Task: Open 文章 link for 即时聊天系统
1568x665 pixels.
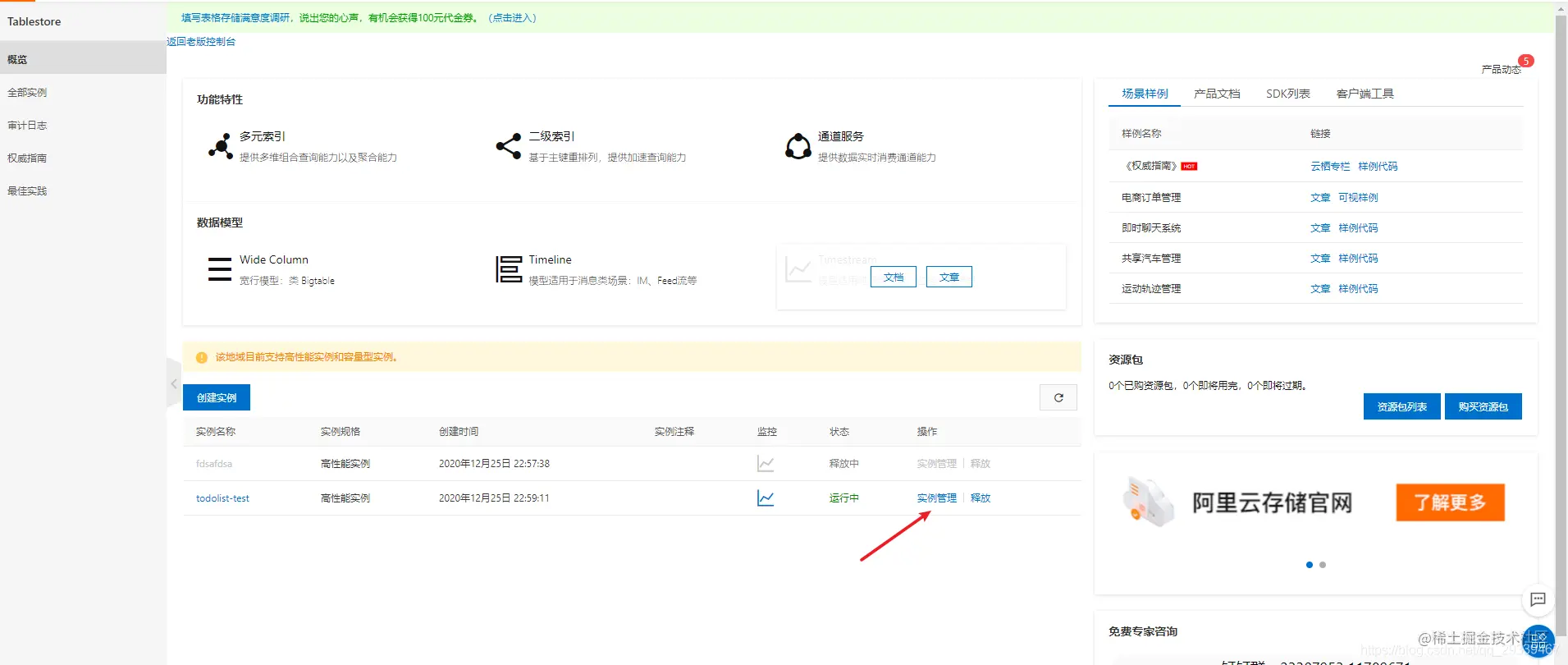Action: [1320, 227]
